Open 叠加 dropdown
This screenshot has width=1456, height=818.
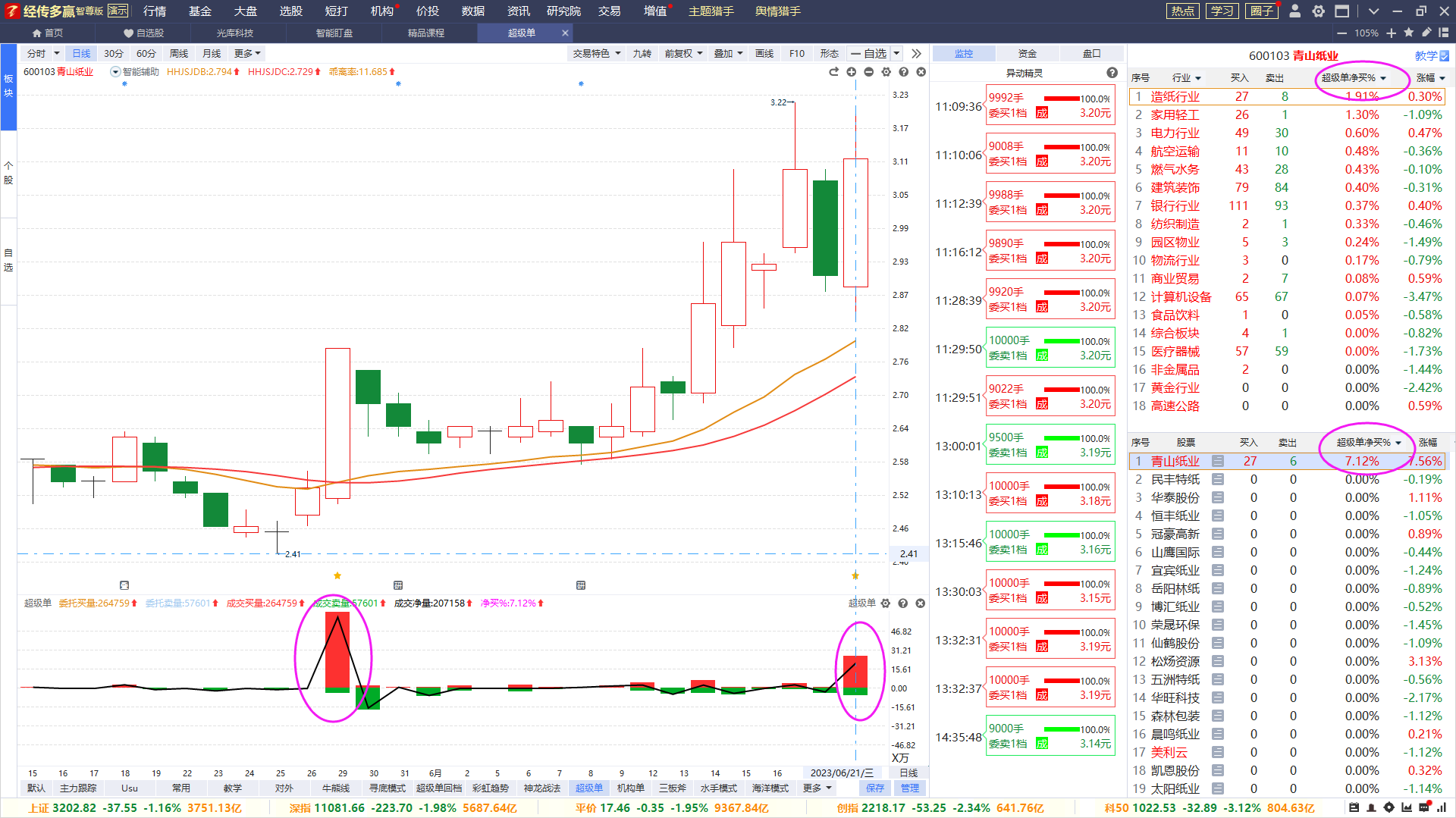click(729, 54)
